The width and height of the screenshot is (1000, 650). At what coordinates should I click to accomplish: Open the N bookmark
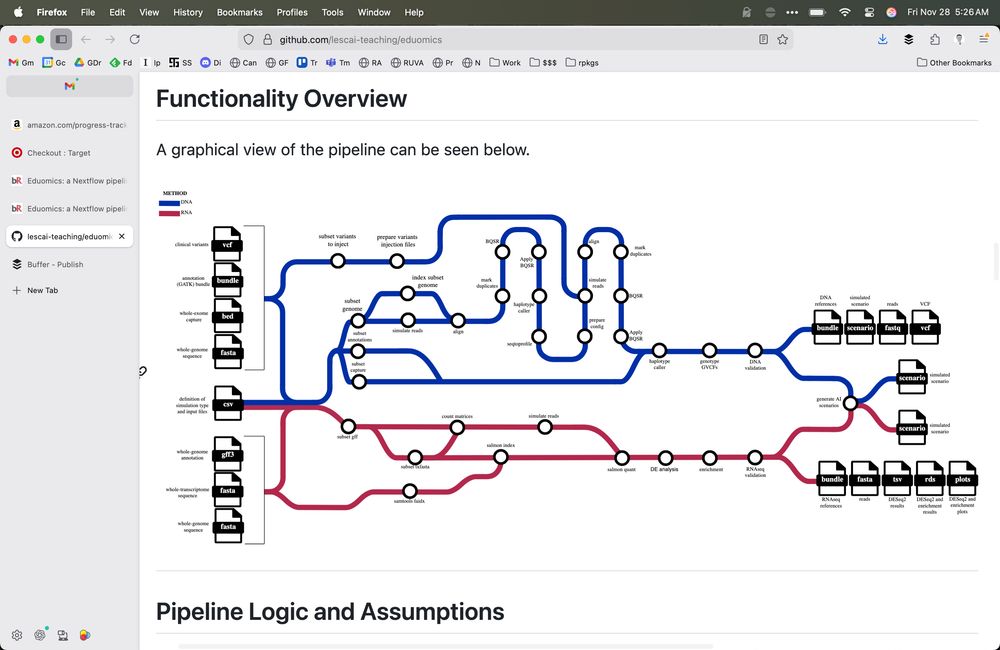471,63
